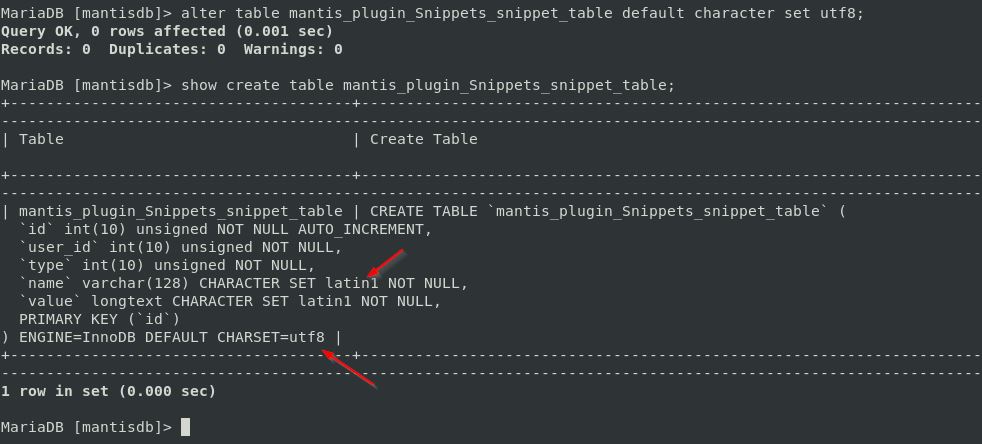Click the `type` column definition line
This screenshot has height=444, width=982.
(167, 265)
